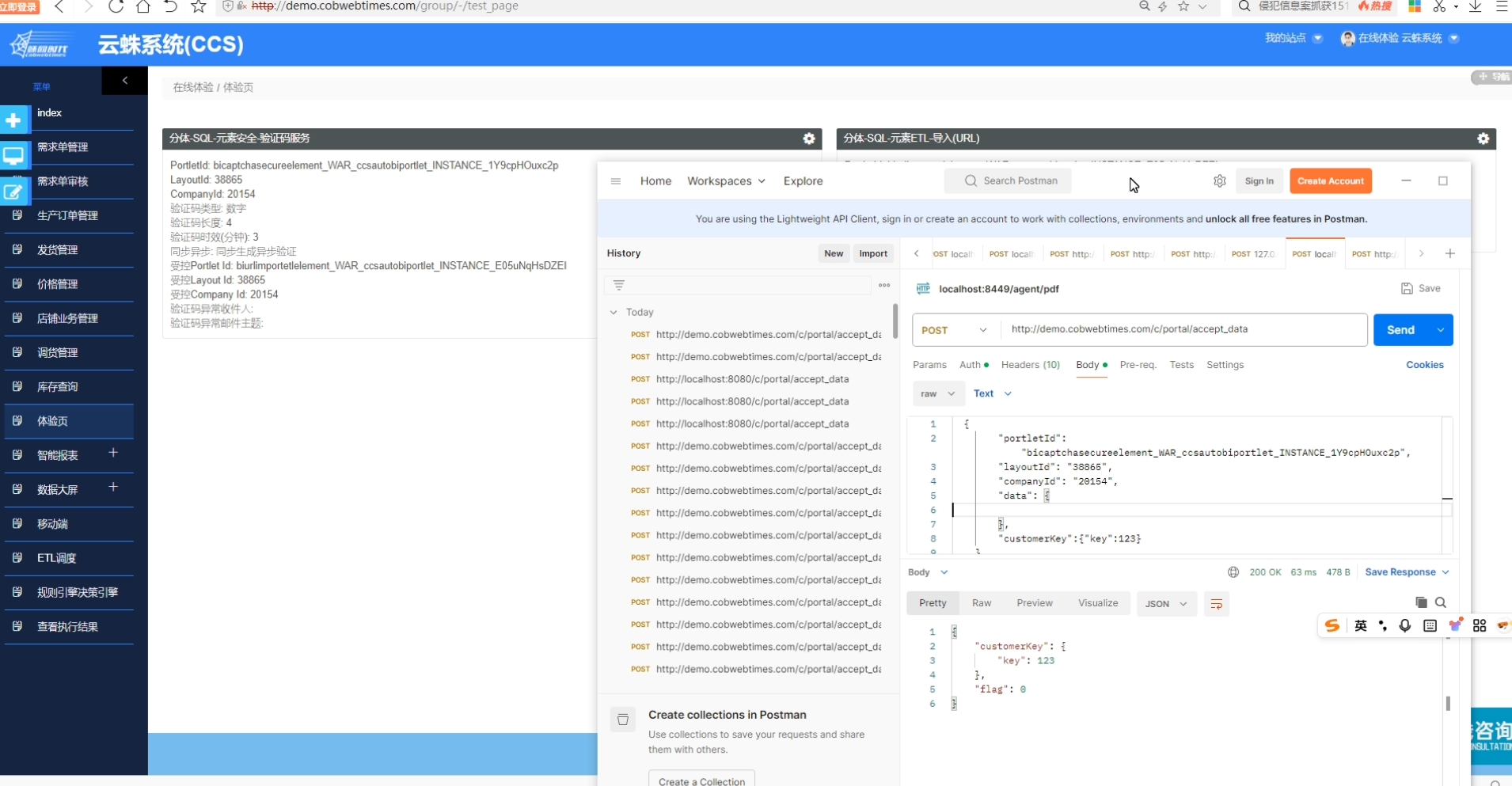Open the POST method dropdown
Image resolution: width=1512 pixels, height=786 pixels.
(x=955, y=330)
